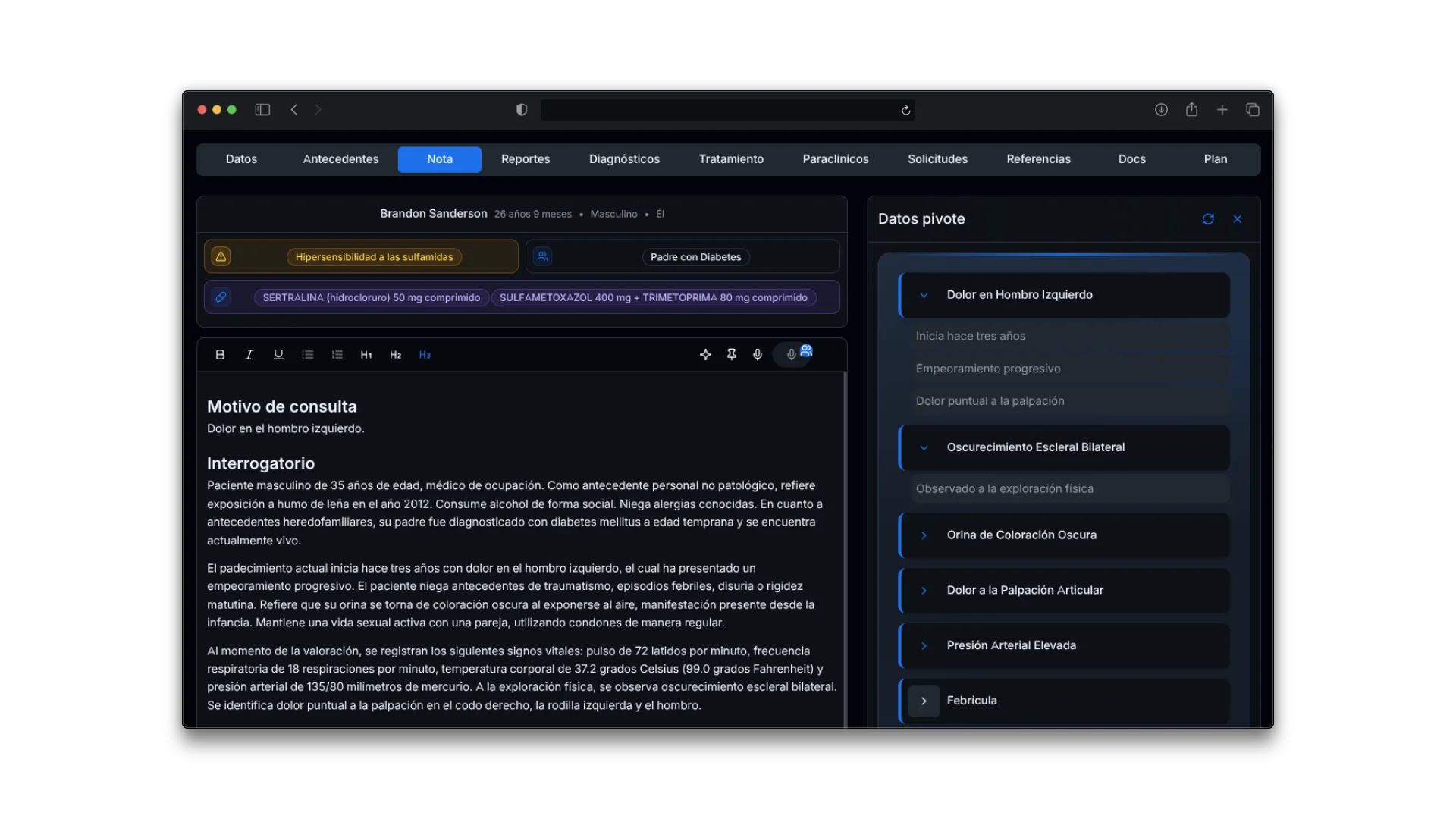The image size is (1456, 819).
Task: Start conversation recording with the people-microphone icon
Action: [793, 354]
